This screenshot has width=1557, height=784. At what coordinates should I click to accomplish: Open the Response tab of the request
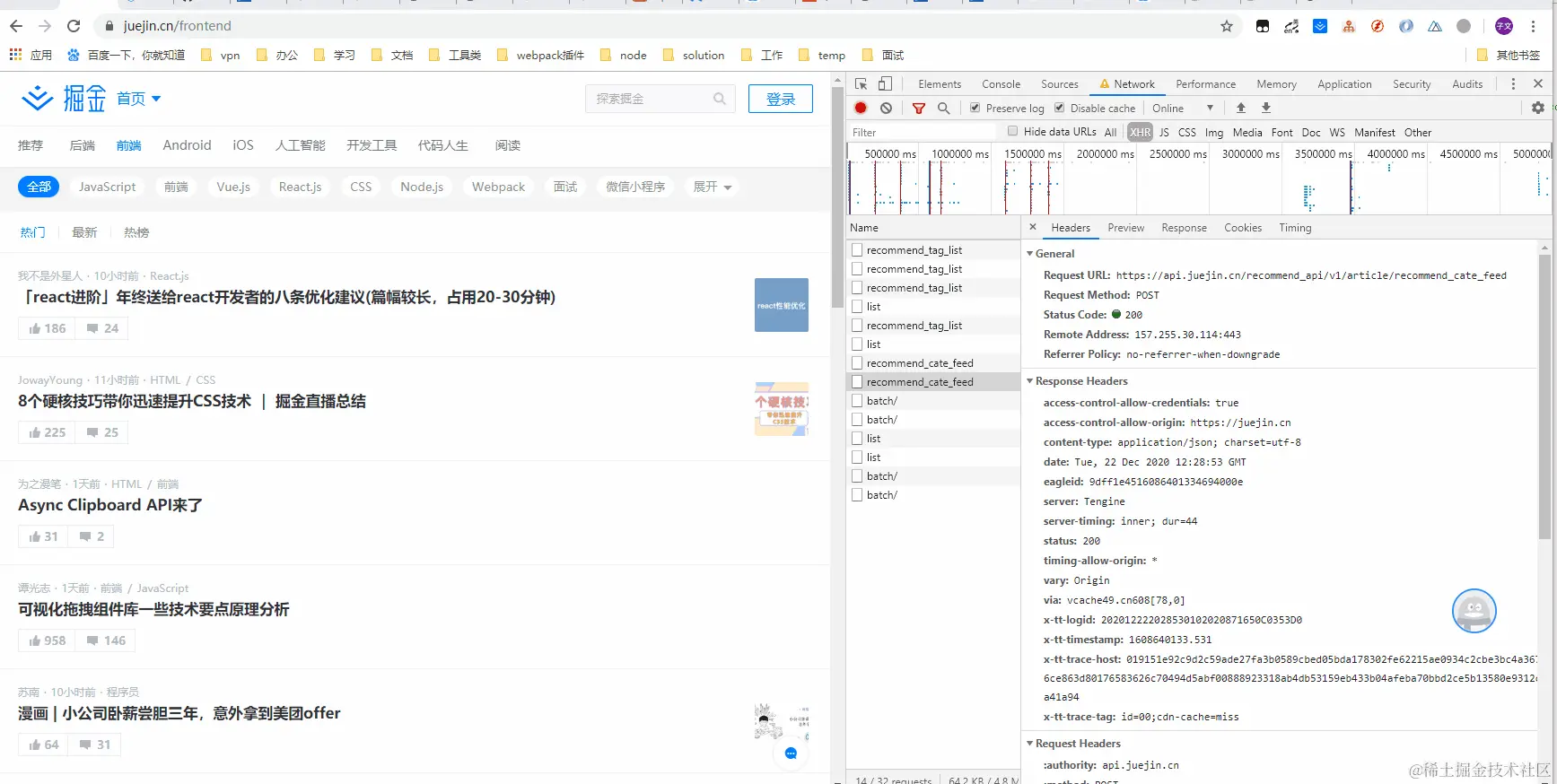coord(1184,228)
